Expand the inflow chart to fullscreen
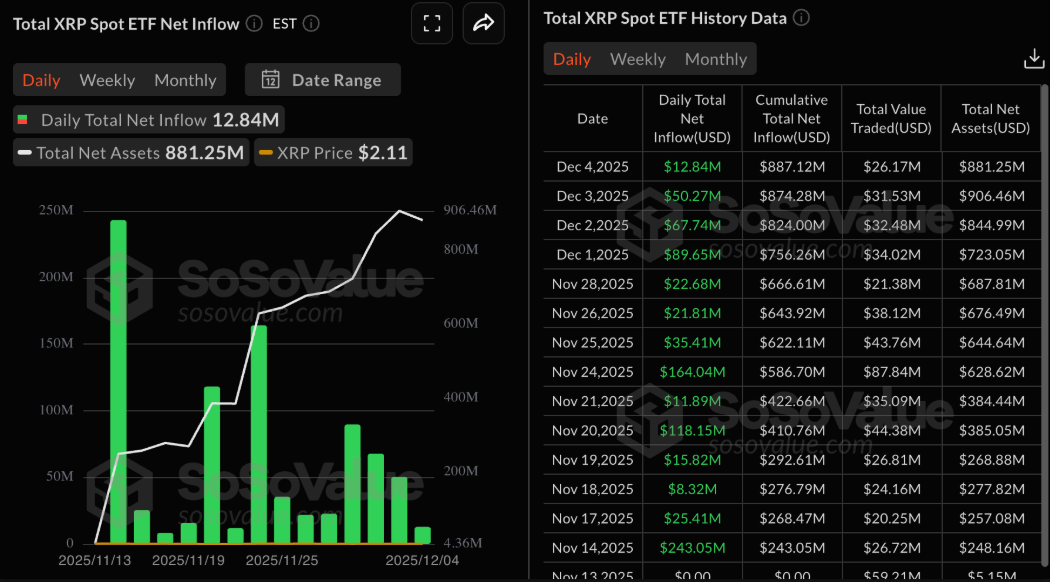Image resolution: width=1050 pixels, height=582 pixels. [431, 22]
